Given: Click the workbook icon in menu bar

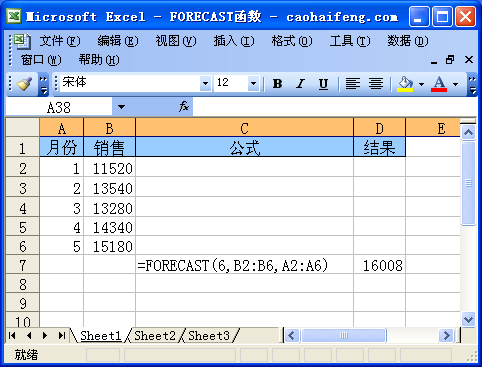Looking at the screenshot, I should click(22, 41).
